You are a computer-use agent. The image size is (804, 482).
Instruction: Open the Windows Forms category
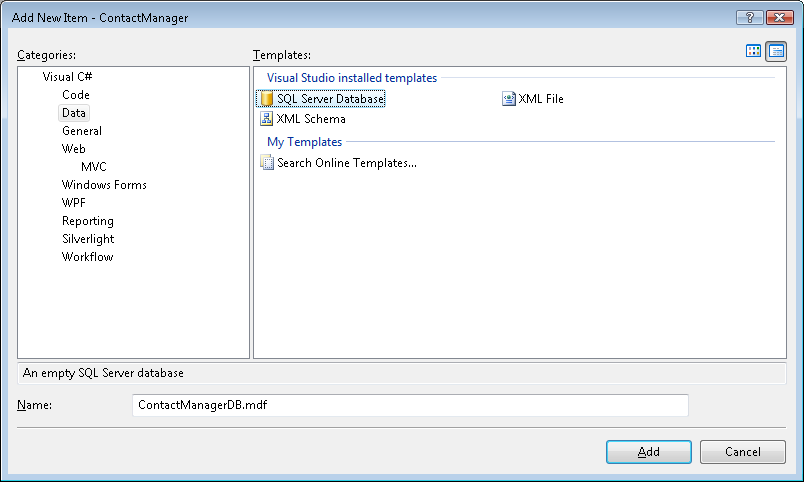pos(104,185)
